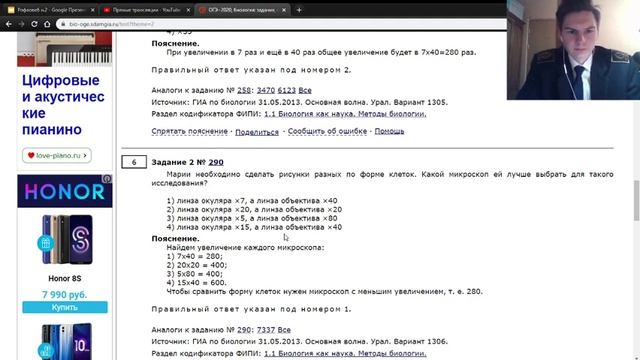Open analog task 3470

tap(266, 90)
